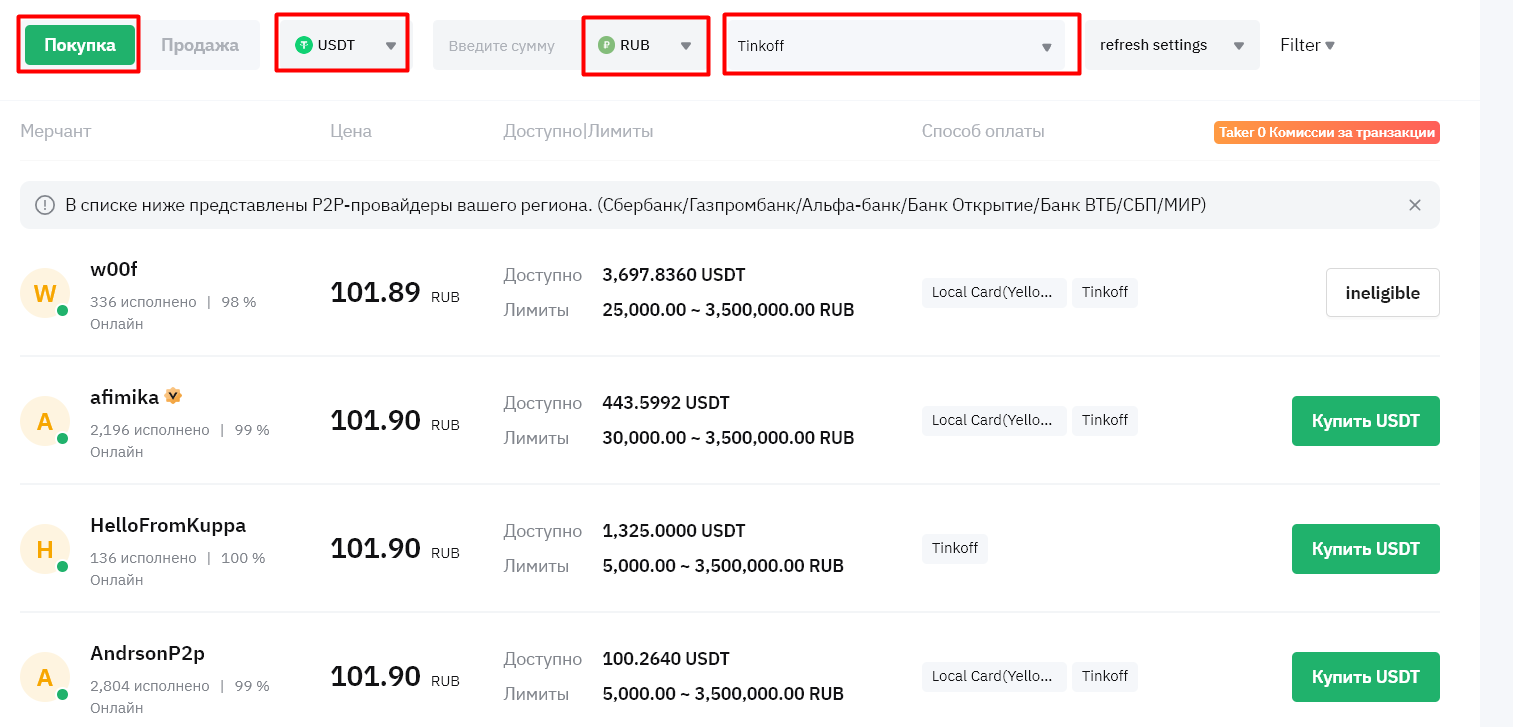Expand the Filter options
Viewport: 1513px width, 727px height.
click(x=1307, y=45)
